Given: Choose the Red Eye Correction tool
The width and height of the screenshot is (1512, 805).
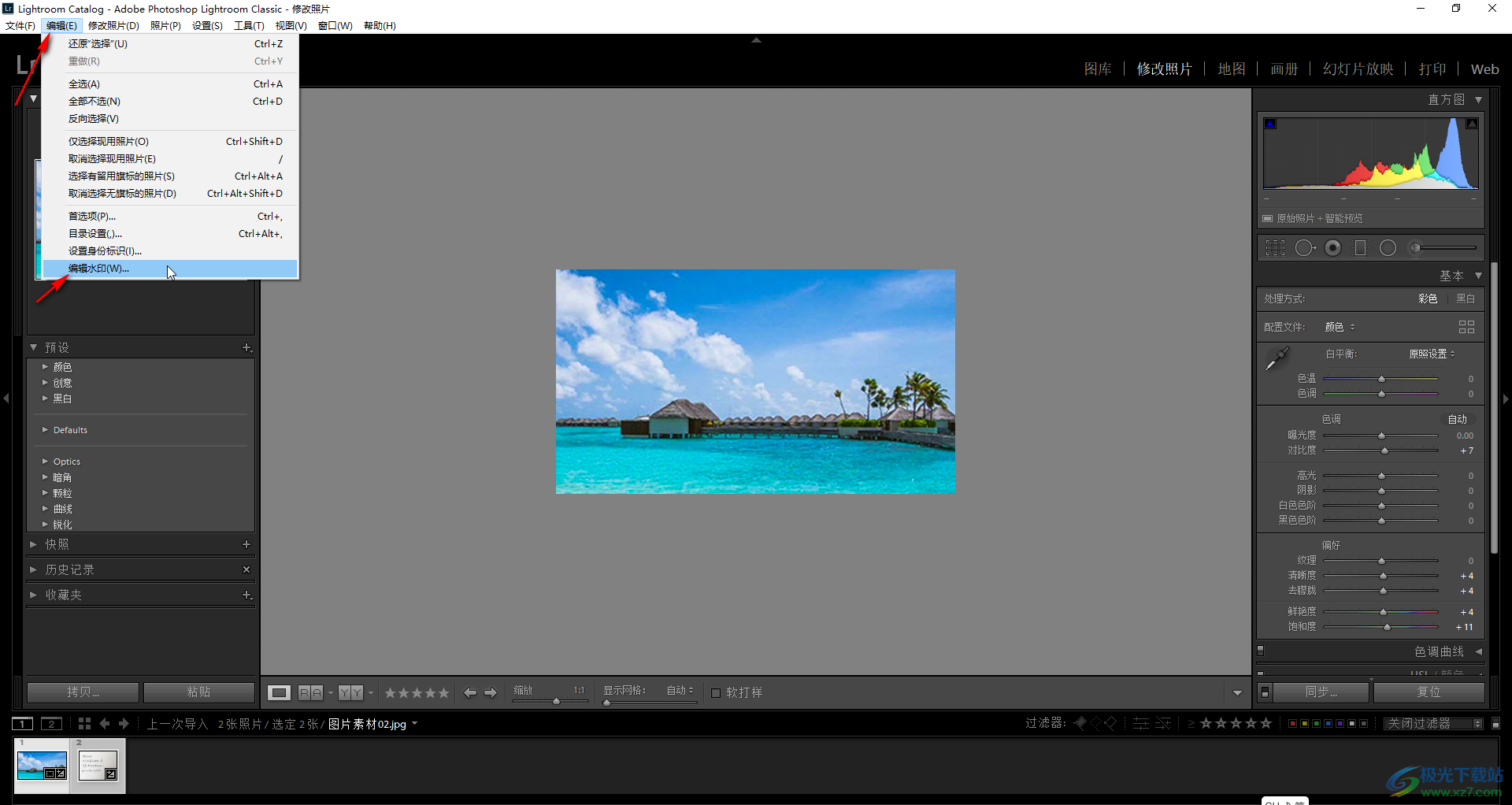Looking at the screenshot, I should click(1332, 248).
